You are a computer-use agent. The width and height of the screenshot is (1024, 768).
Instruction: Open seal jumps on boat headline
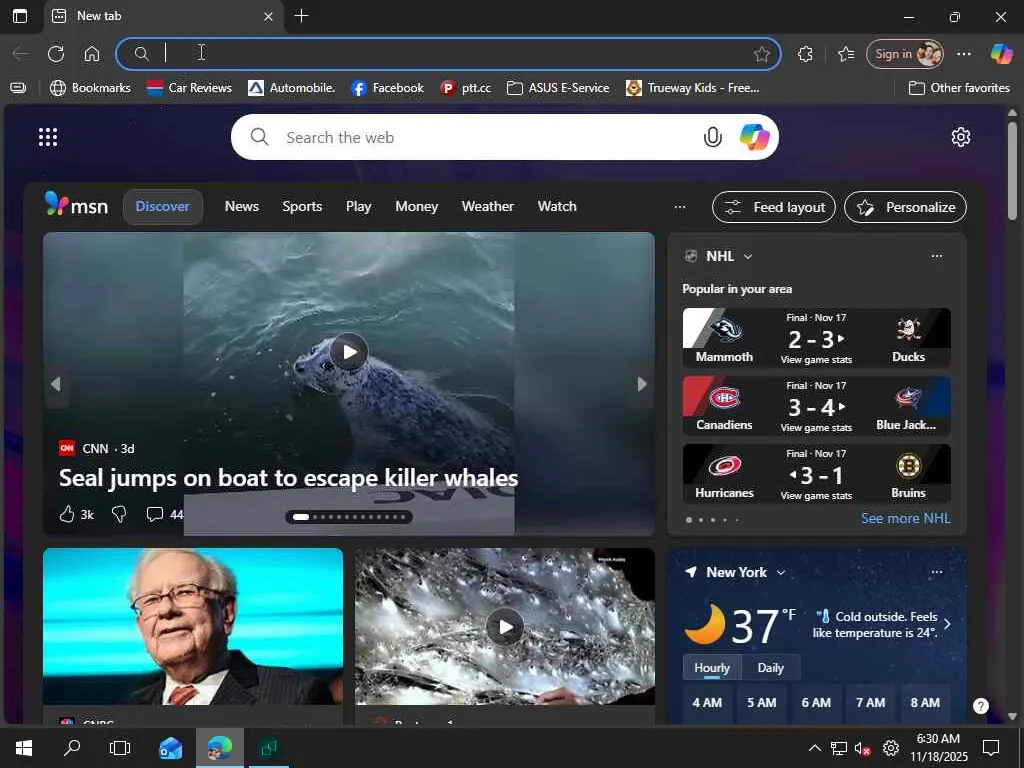(x=288, y=478)
